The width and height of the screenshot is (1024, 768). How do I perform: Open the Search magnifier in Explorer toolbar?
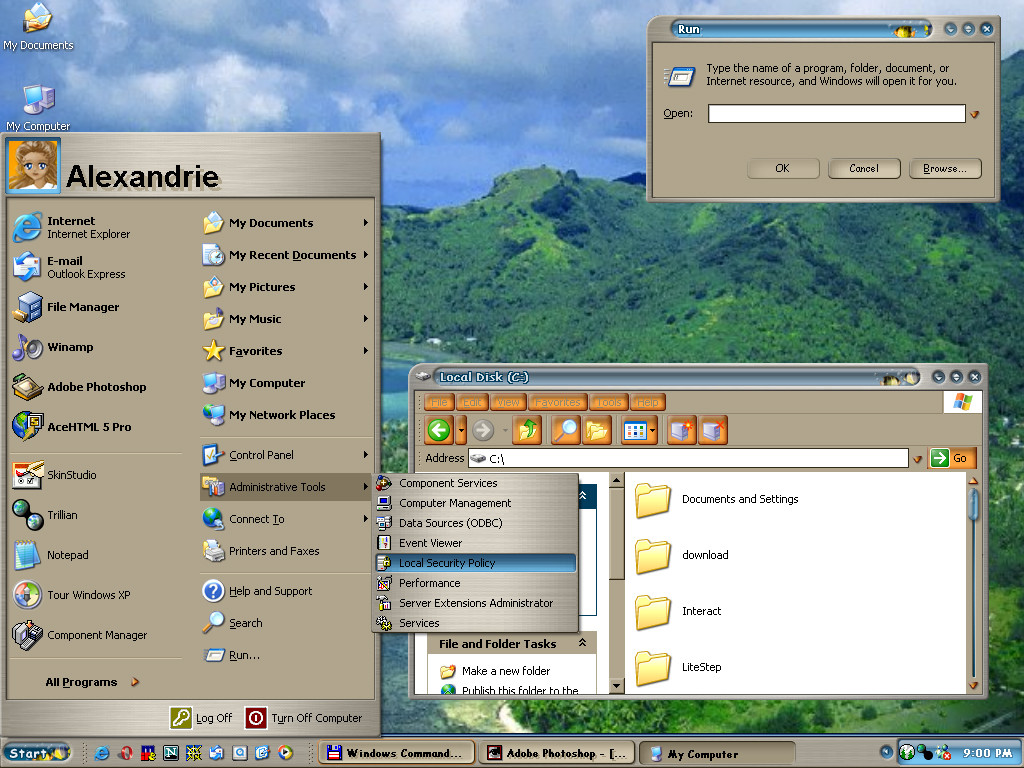tap(566, 430)
